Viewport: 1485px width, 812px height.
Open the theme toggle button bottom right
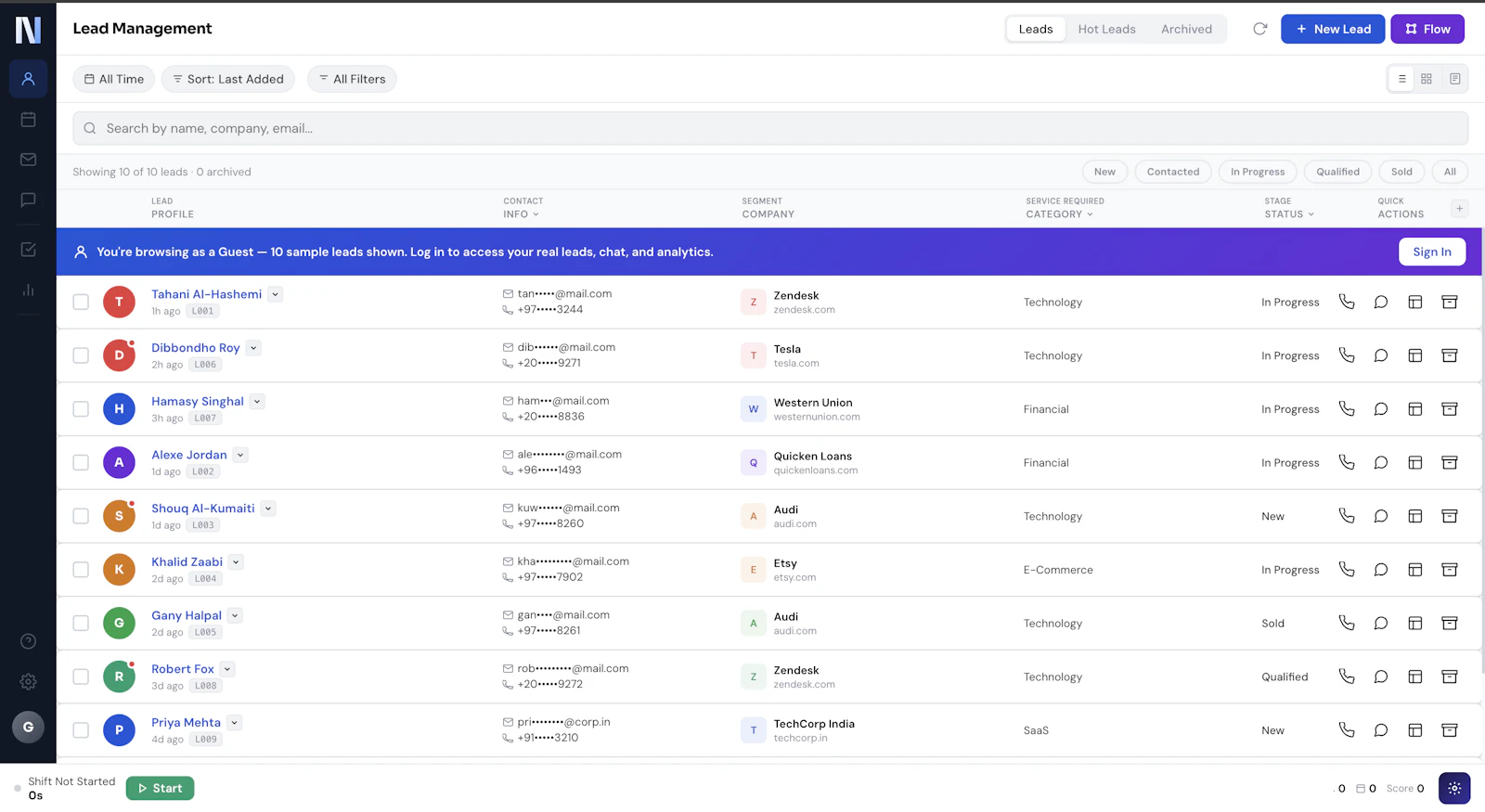(1454, 788)
